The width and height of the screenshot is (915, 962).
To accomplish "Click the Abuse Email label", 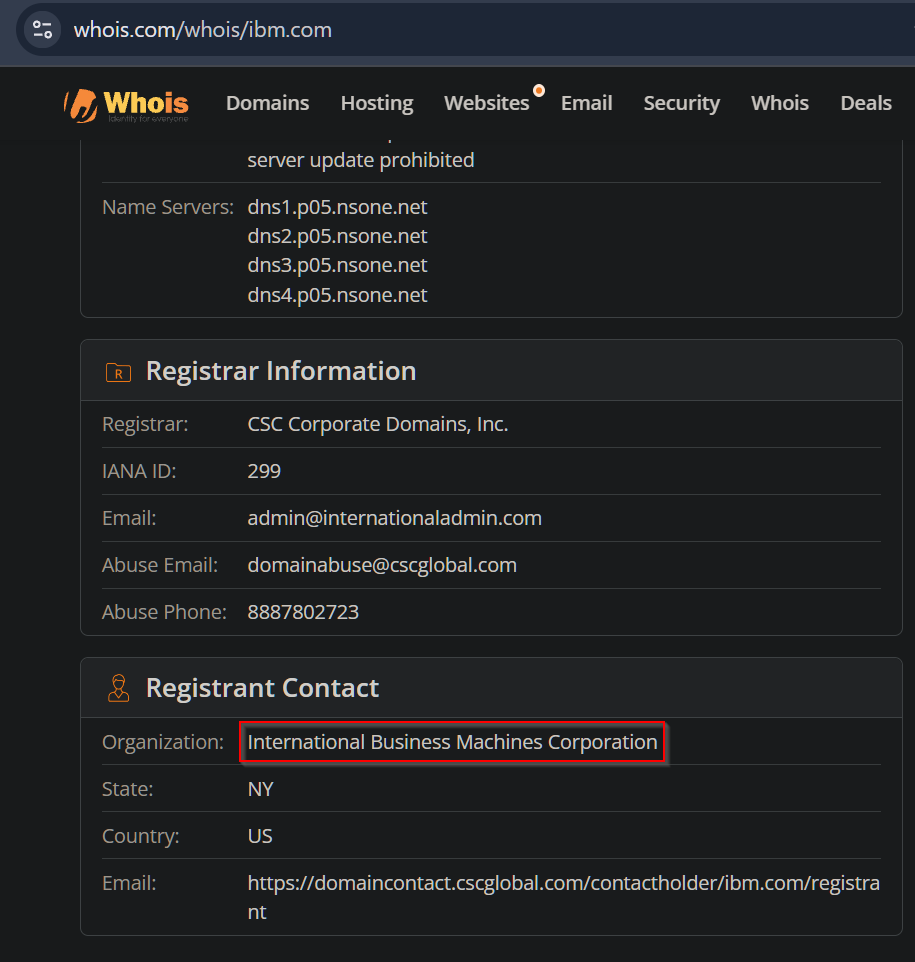I will [160, 565].
